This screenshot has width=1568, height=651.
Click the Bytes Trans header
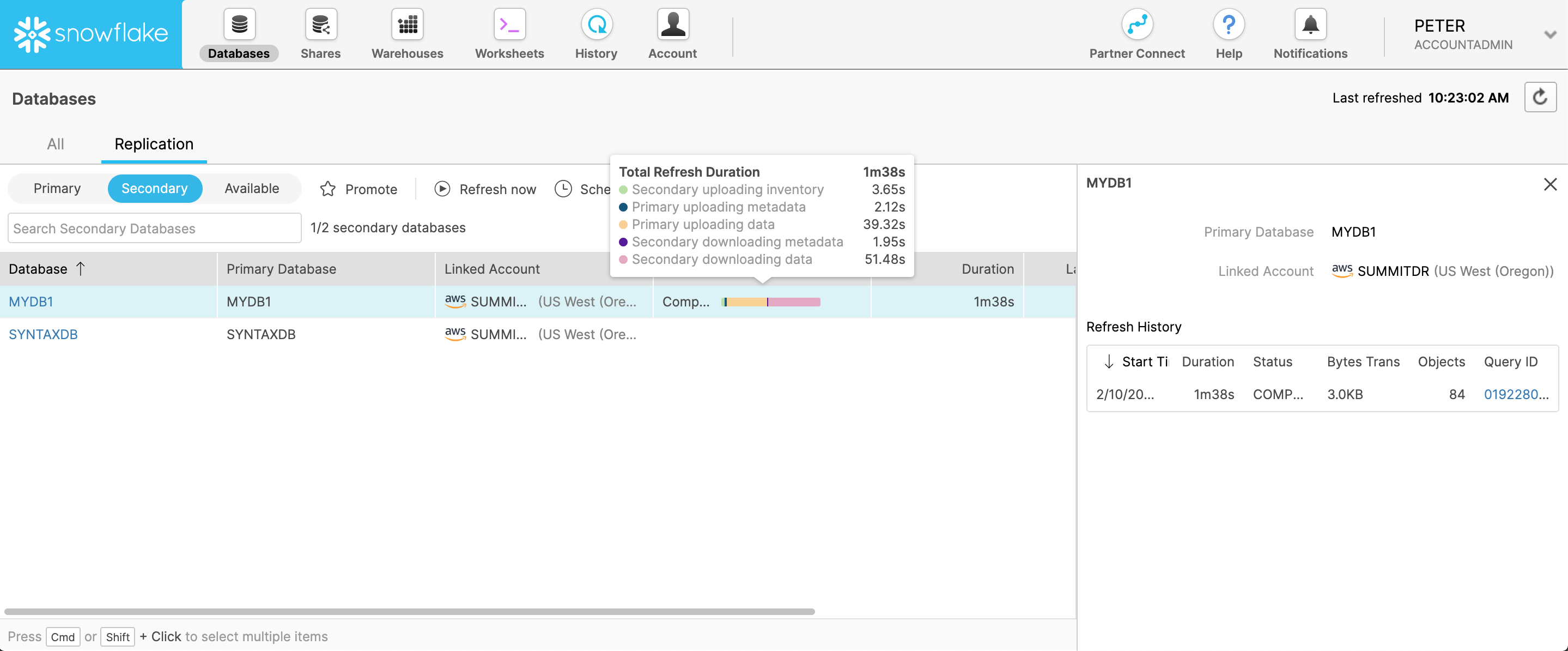[1363, 361]
